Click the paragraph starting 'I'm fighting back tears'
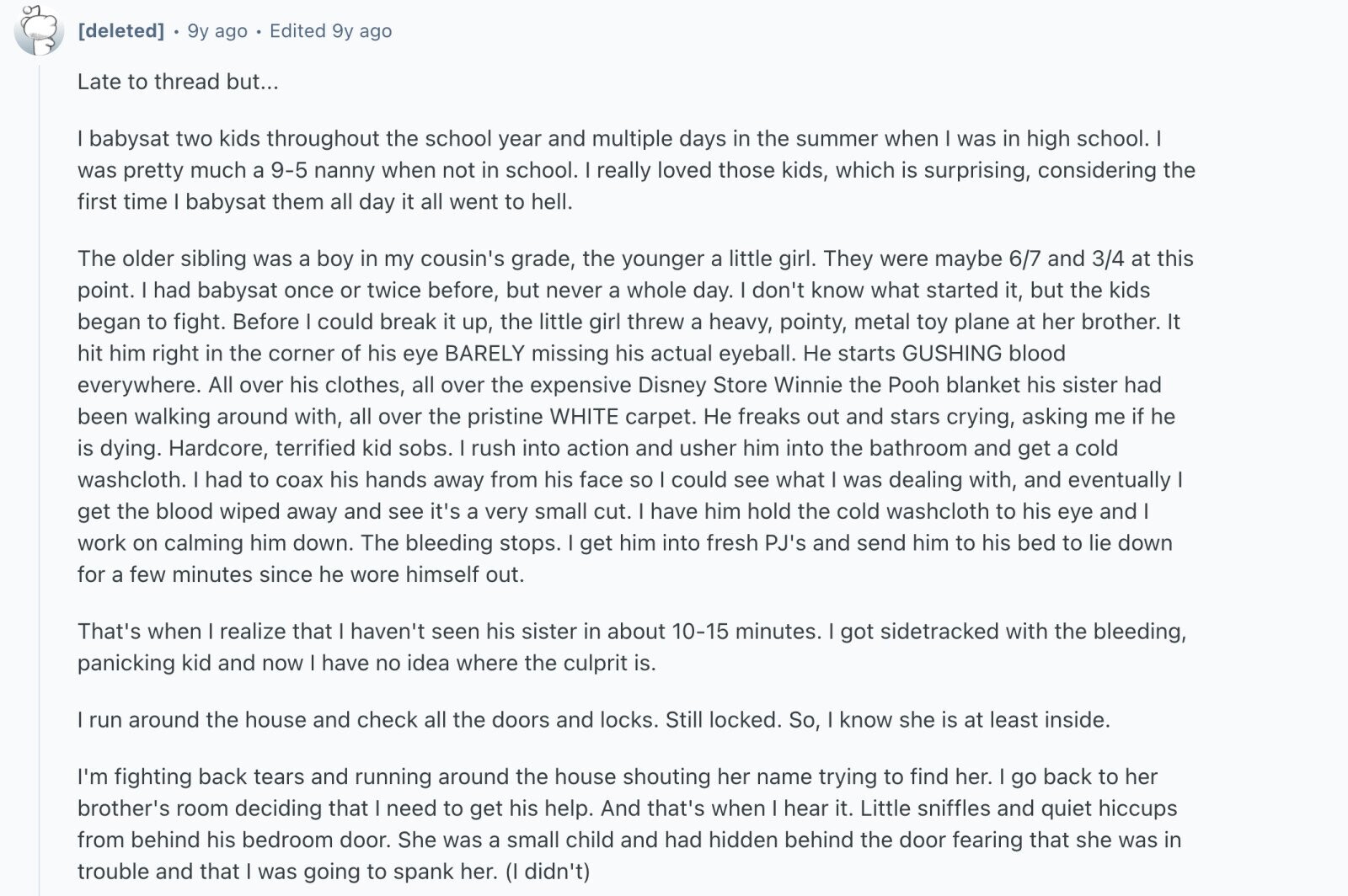This screenshot has width=1348, height=896. [629, 824]
